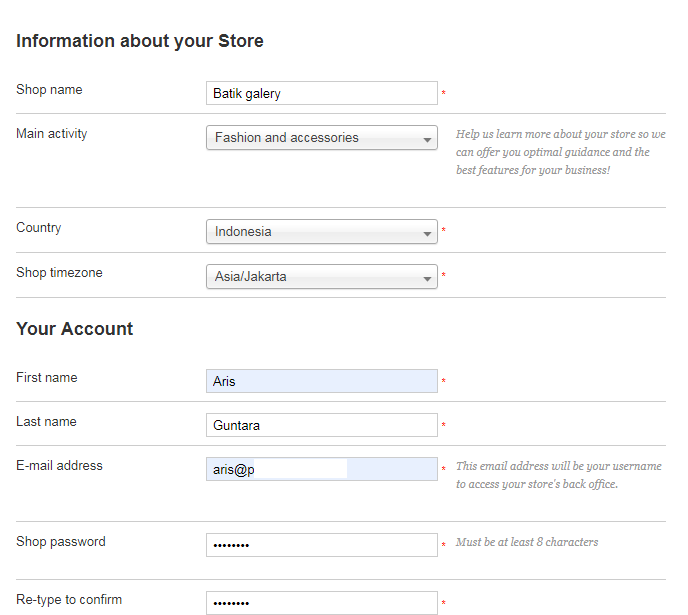
Task: Click the Shop name input field
Action: [322, 93]
